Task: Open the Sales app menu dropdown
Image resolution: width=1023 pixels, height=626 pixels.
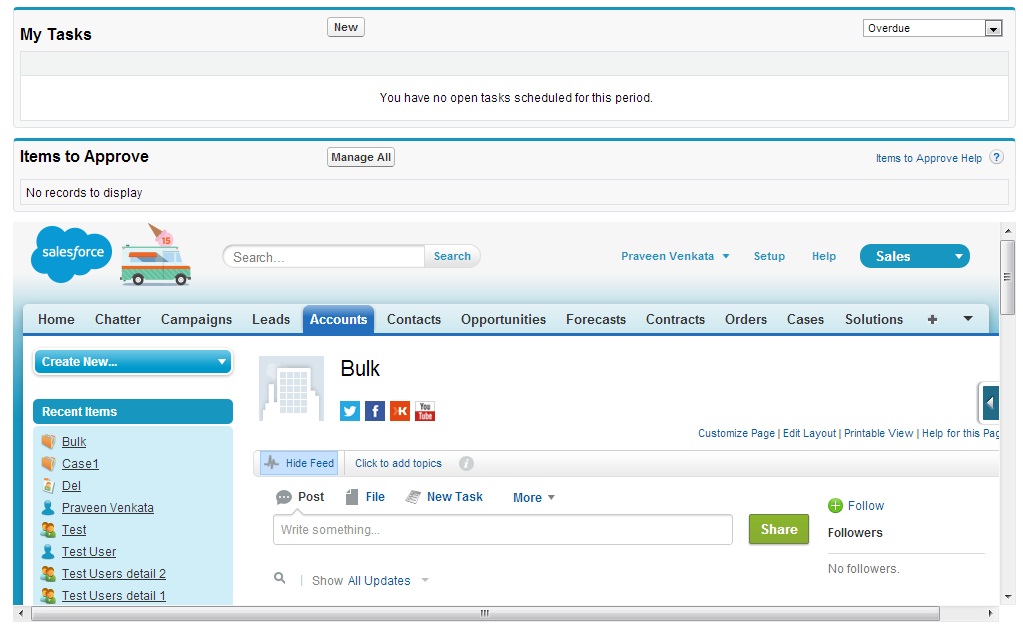Action: click(915, 257)
